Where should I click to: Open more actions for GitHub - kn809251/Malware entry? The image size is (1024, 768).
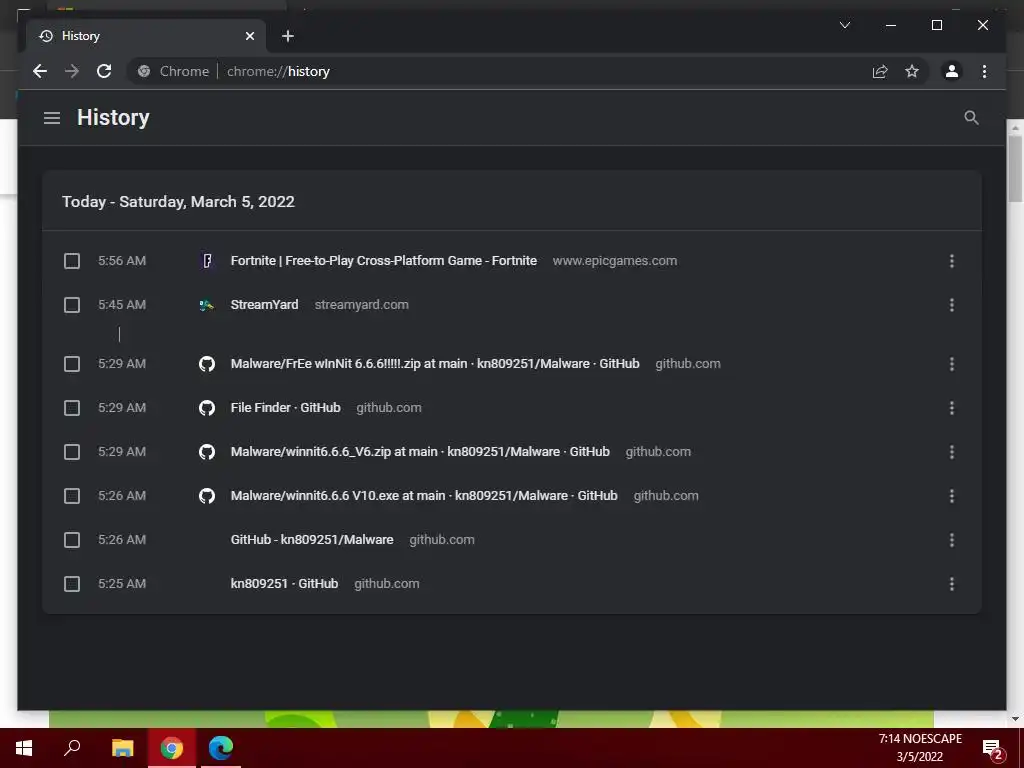point(952,540)
